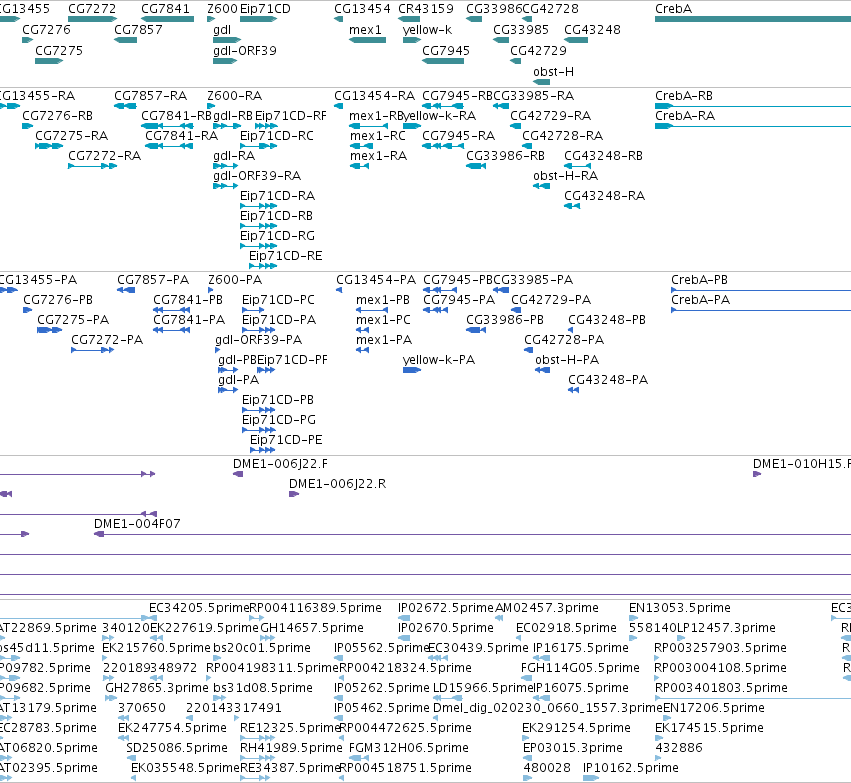Screen dimensions: 851x783
Task: Select the gdl-ORF39-PA protein label
Action: point(258,340)
